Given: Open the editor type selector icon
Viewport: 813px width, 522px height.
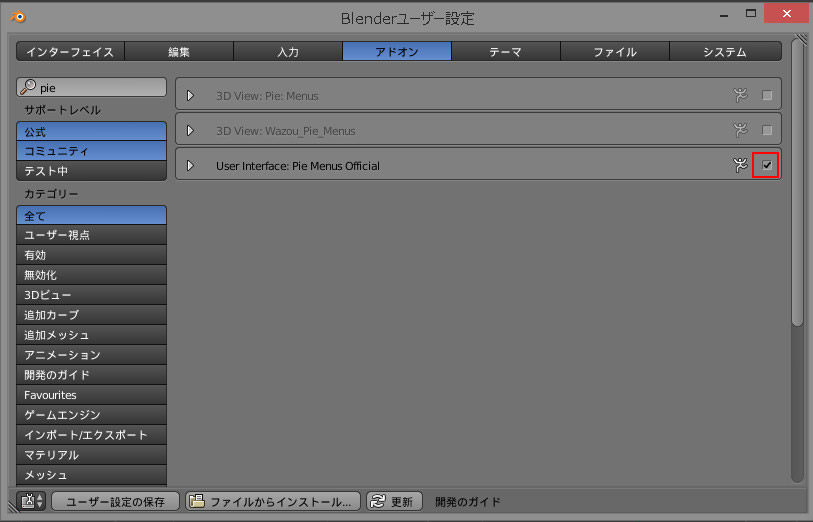Looking at the screenshot, I should pyautogui.click(x=32, y=501).
